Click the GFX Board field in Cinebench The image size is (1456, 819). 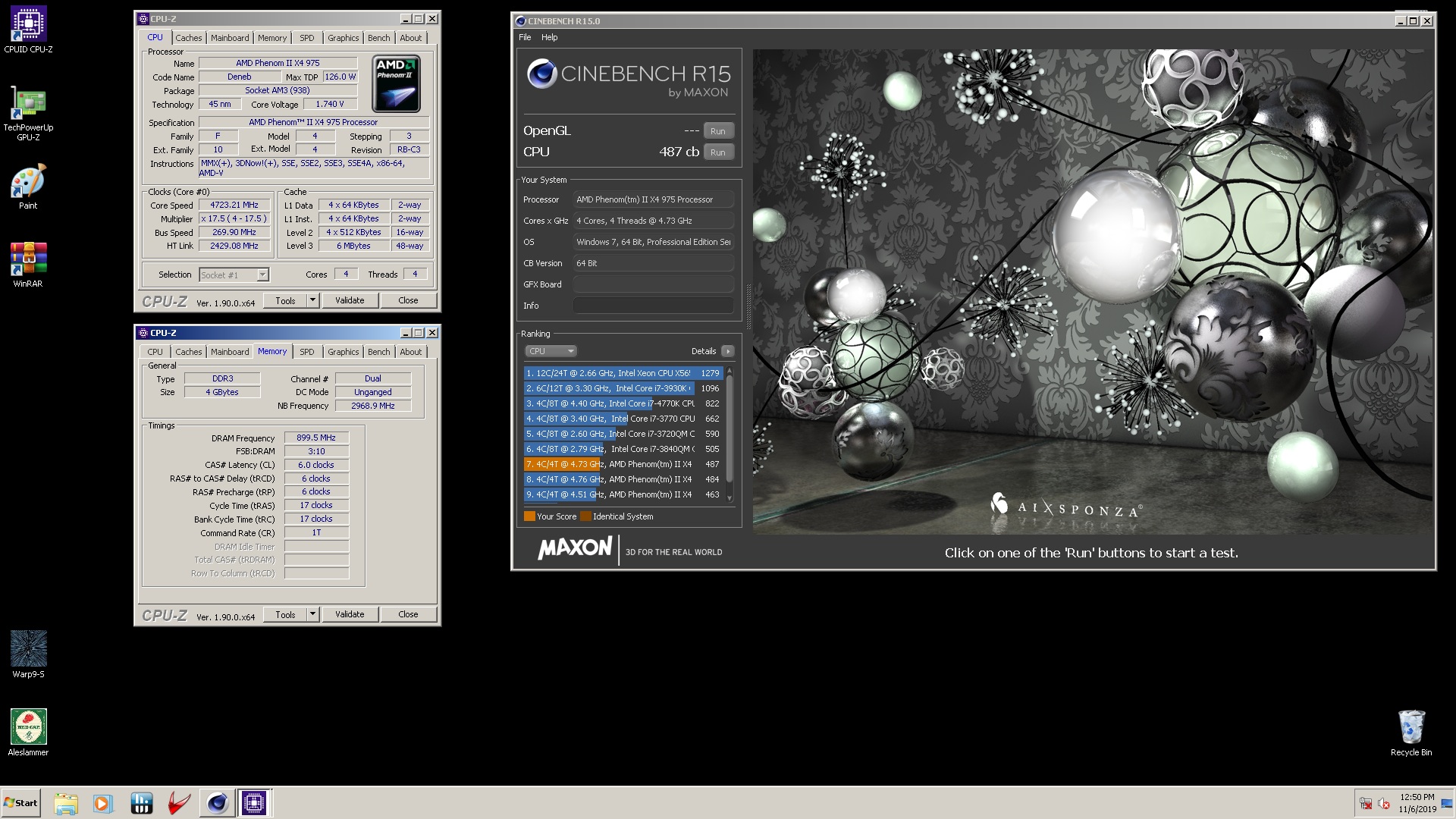653,284
